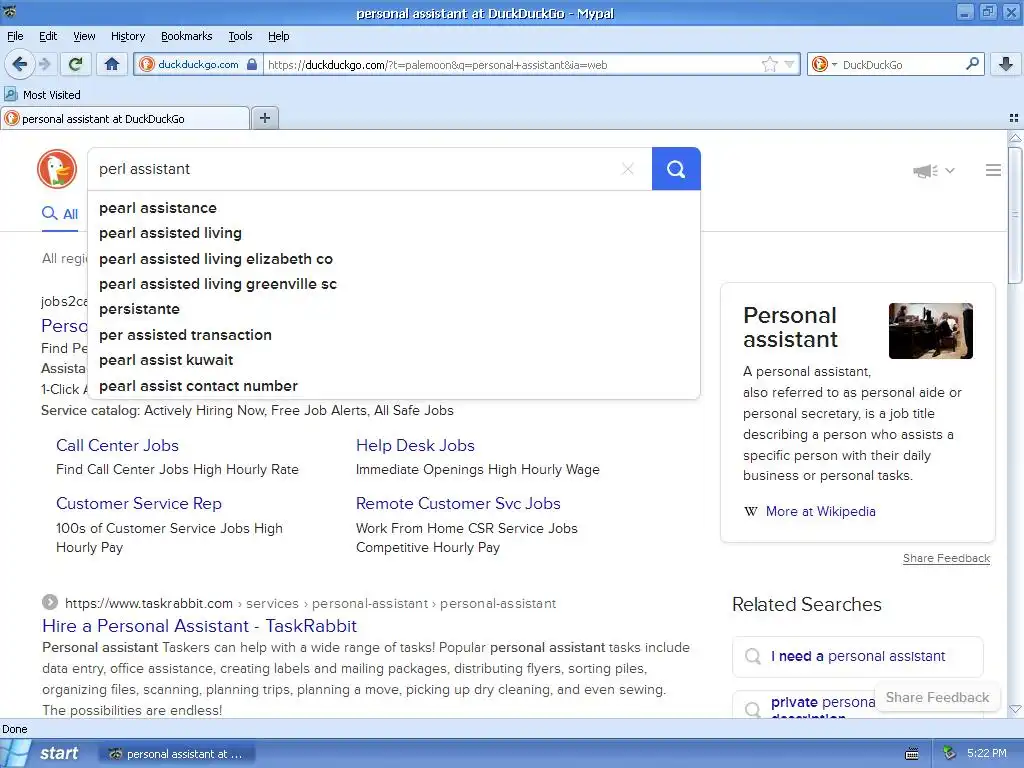
Task: Reload the current page
Action: click(x=76, y=64)
